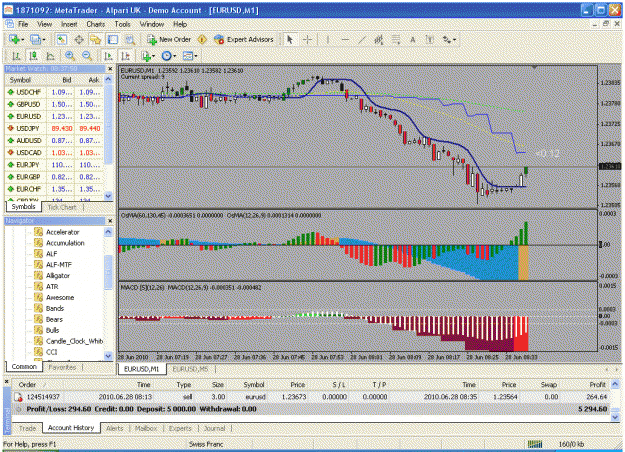This screenshot has height=452, width=625.
Task: Open the Periods clock icon
Action: (167, 56)
